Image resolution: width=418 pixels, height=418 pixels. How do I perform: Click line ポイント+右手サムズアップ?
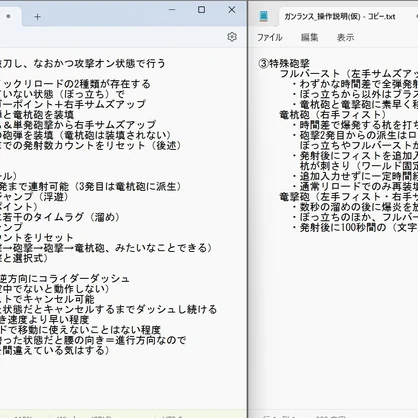click(x=73, y=104)
